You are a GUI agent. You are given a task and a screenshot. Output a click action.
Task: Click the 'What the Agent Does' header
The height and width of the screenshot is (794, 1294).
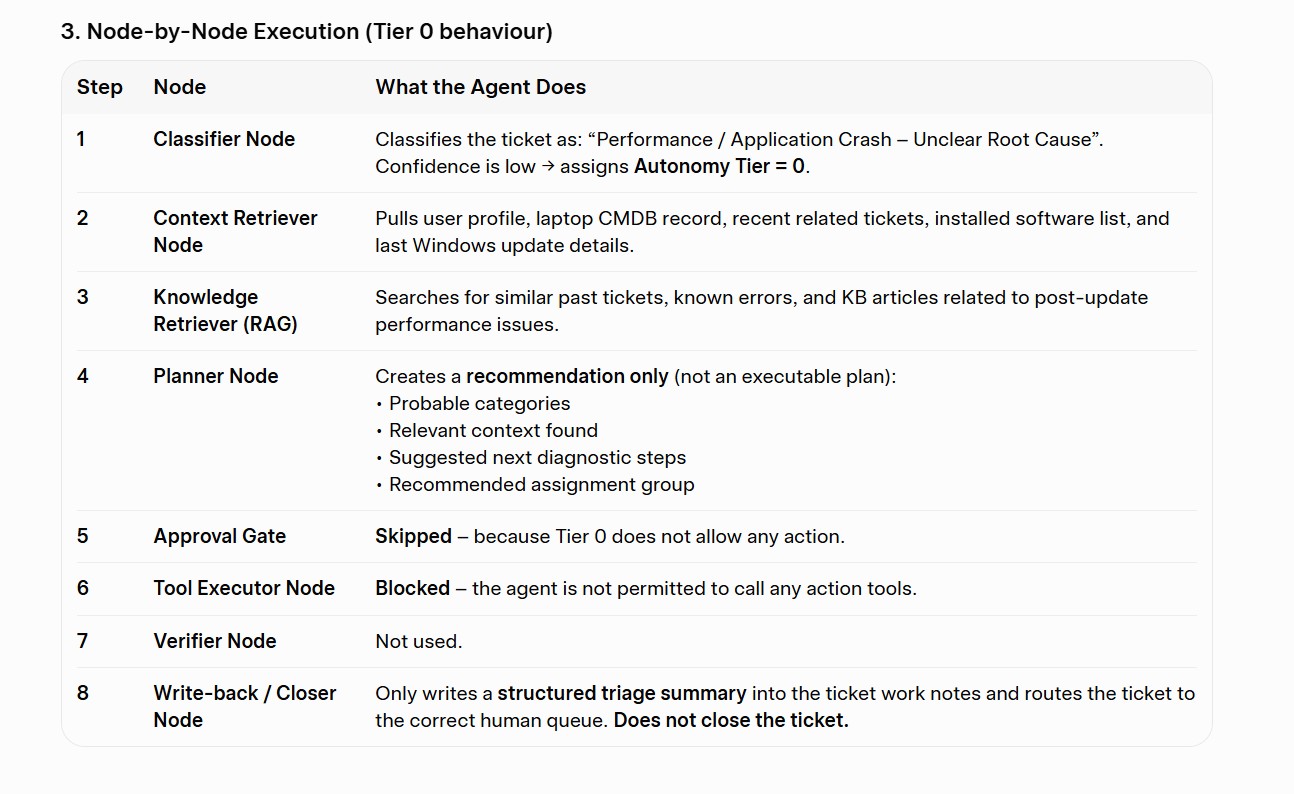click(x=481, y=87)
